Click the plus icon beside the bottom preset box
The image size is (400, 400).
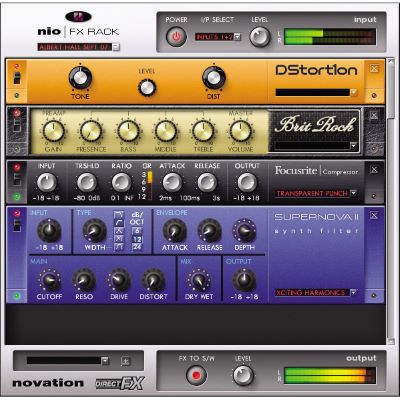click(x=126, y=361)
